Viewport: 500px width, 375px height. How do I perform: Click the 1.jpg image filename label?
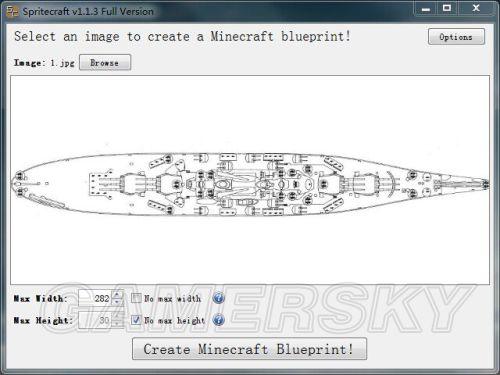coord(62,63)
